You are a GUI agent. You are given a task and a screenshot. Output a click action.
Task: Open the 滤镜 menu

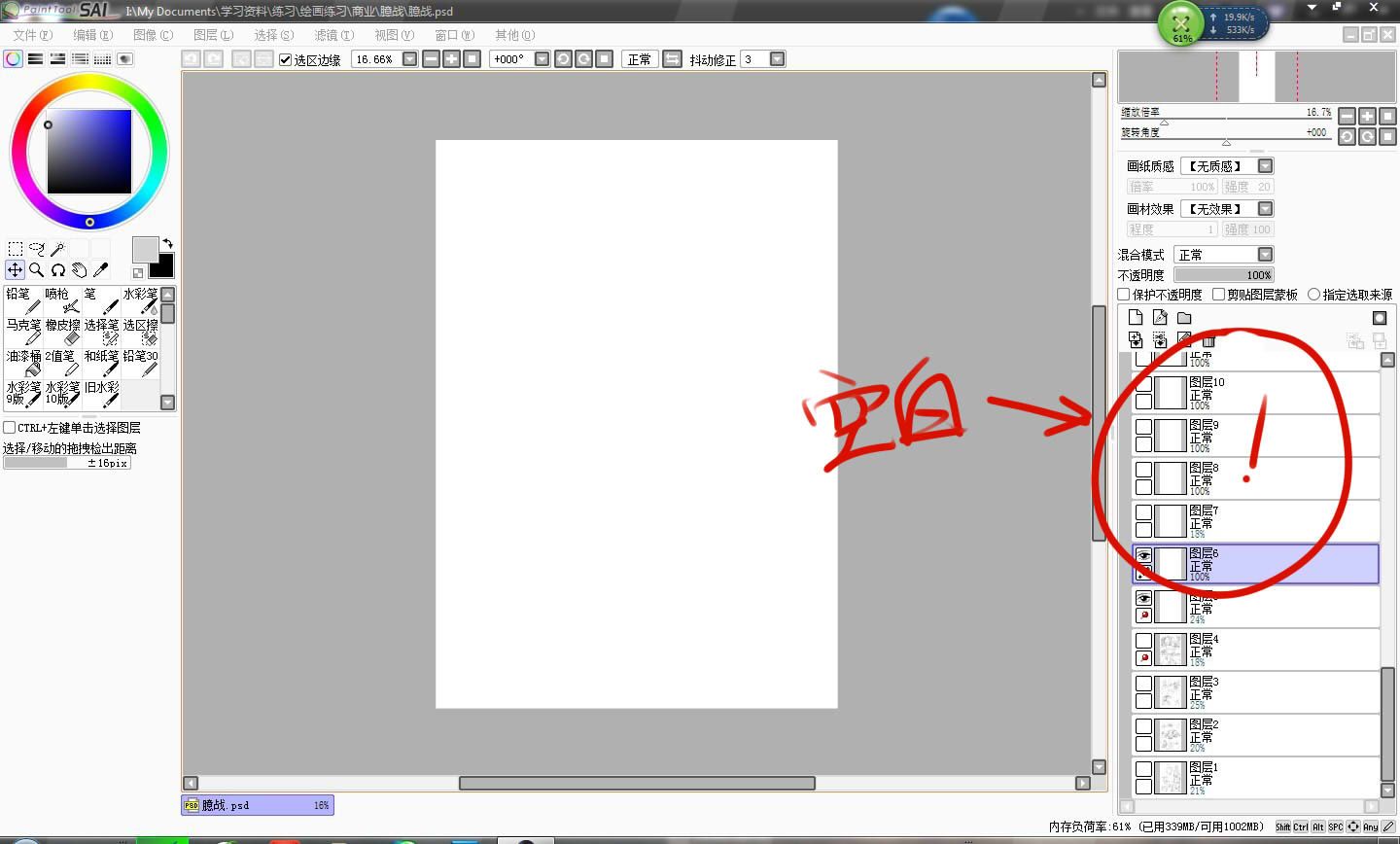333,35
